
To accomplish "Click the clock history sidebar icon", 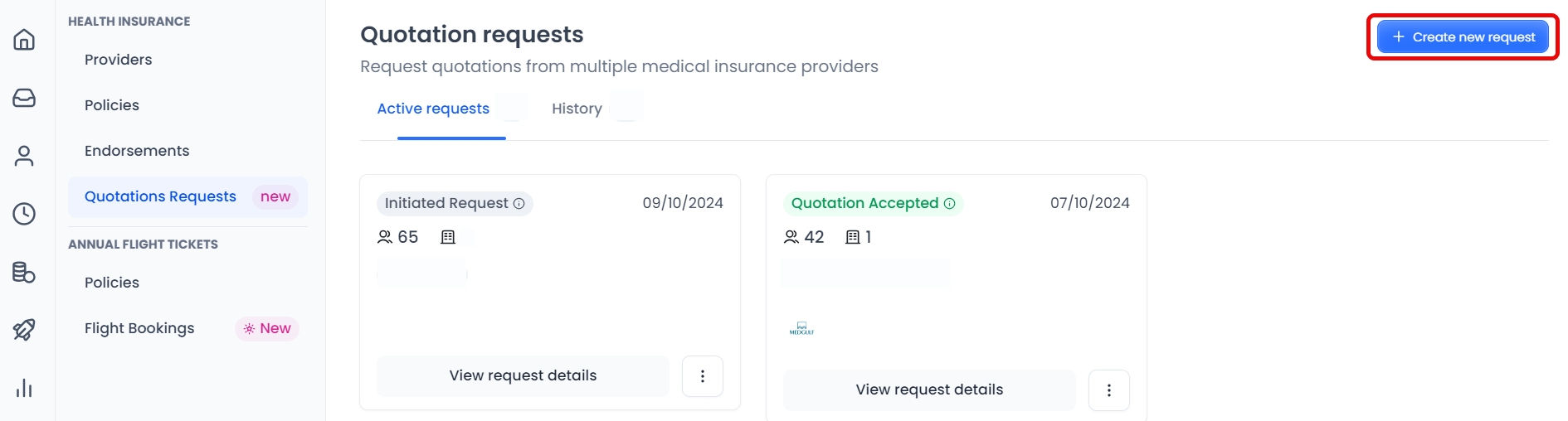I will [24, 214].
